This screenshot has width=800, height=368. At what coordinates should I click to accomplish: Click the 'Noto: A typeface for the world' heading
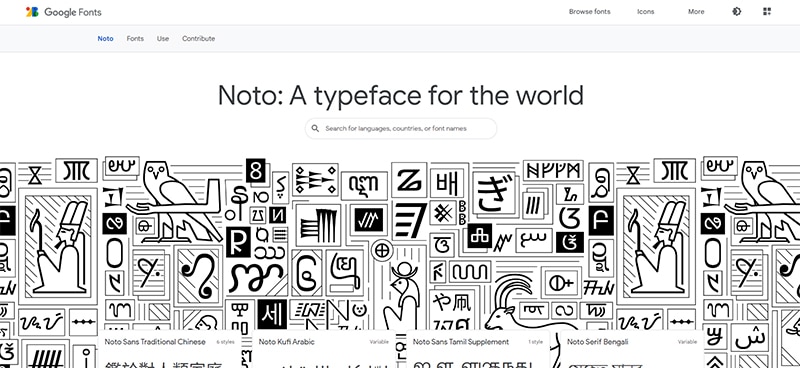click(401, 96)
